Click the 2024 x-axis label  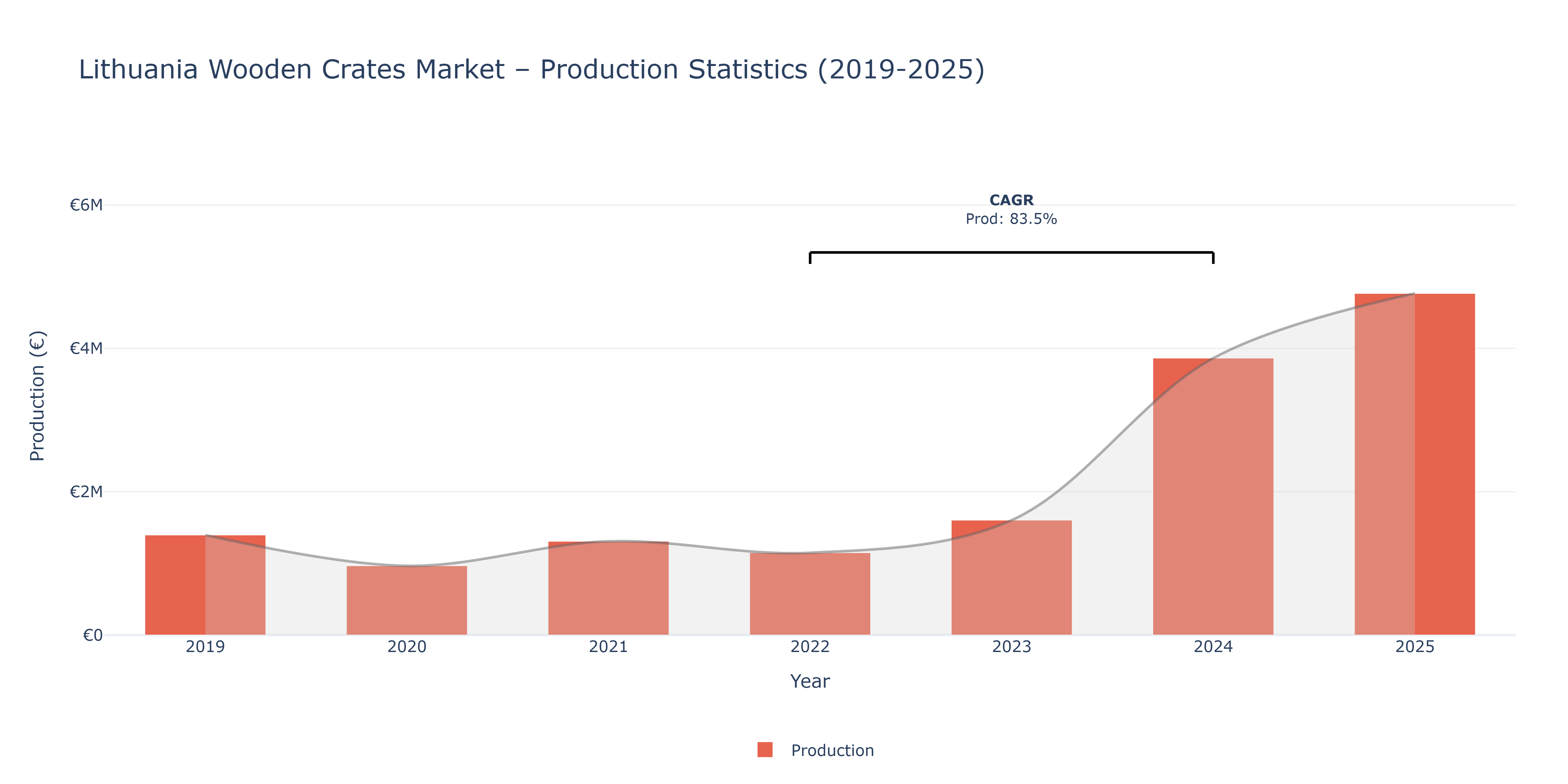coord(1213,647)
